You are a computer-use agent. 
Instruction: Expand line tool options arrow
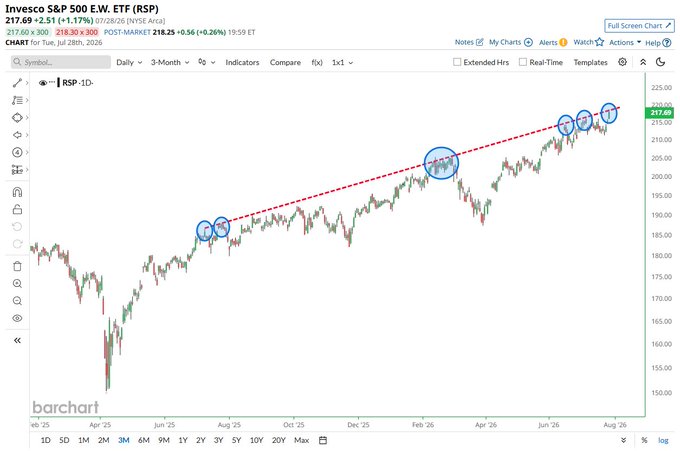27,83
